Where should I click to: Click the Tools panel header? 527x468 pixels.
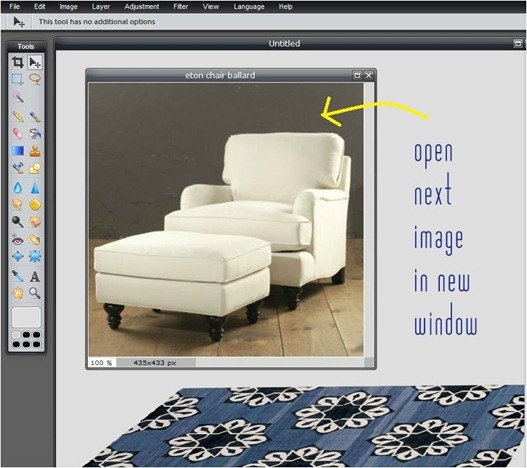coord(26,46)
